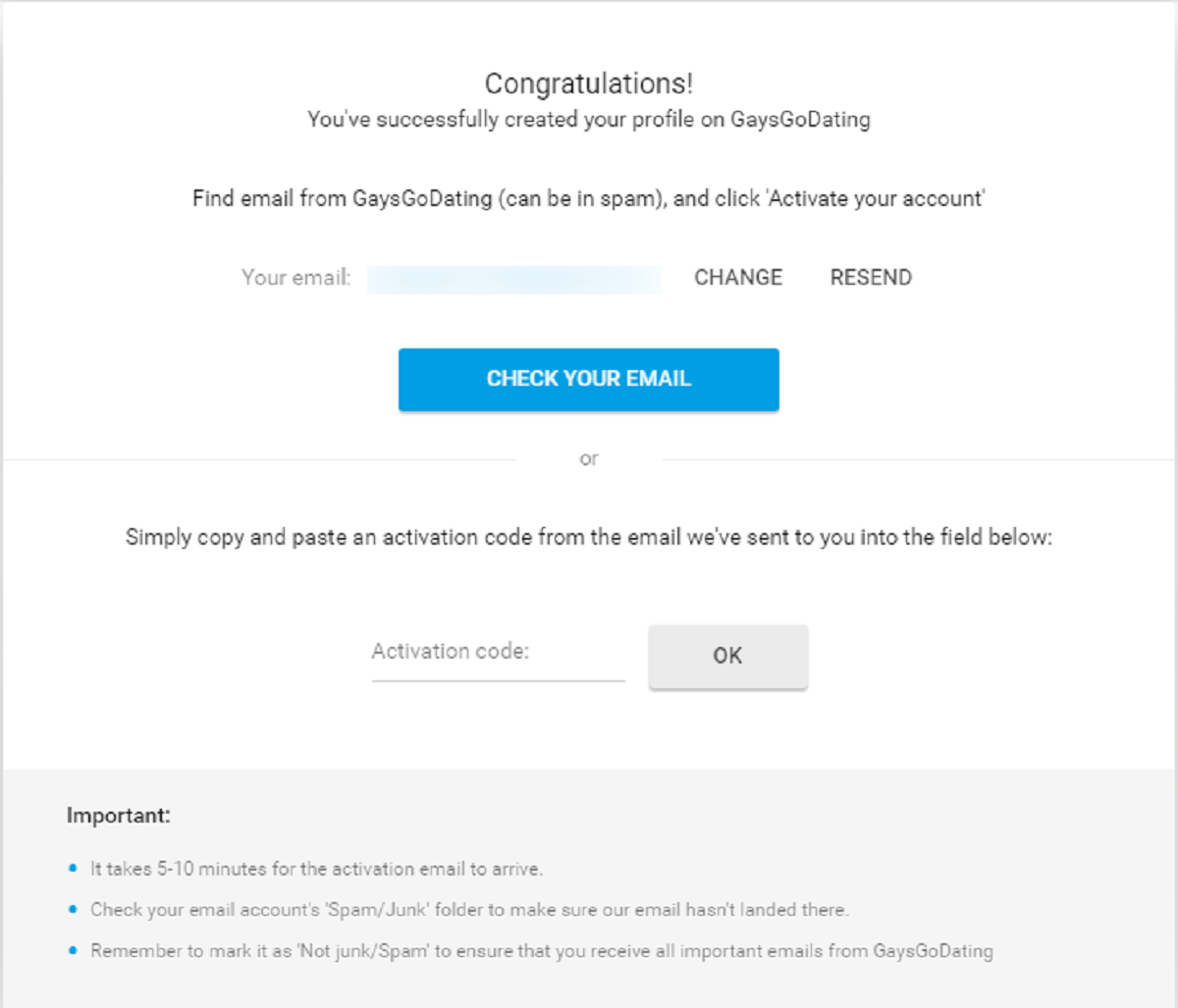Click the 'Simply copy and paste' instruction text

pyautogui.click(x=589, y=538)
